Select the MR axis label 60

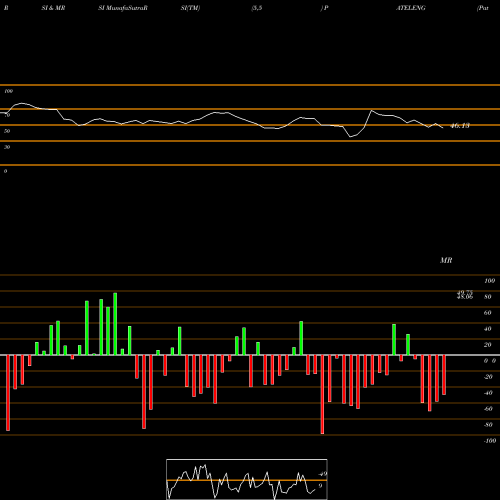coord(488,313)
